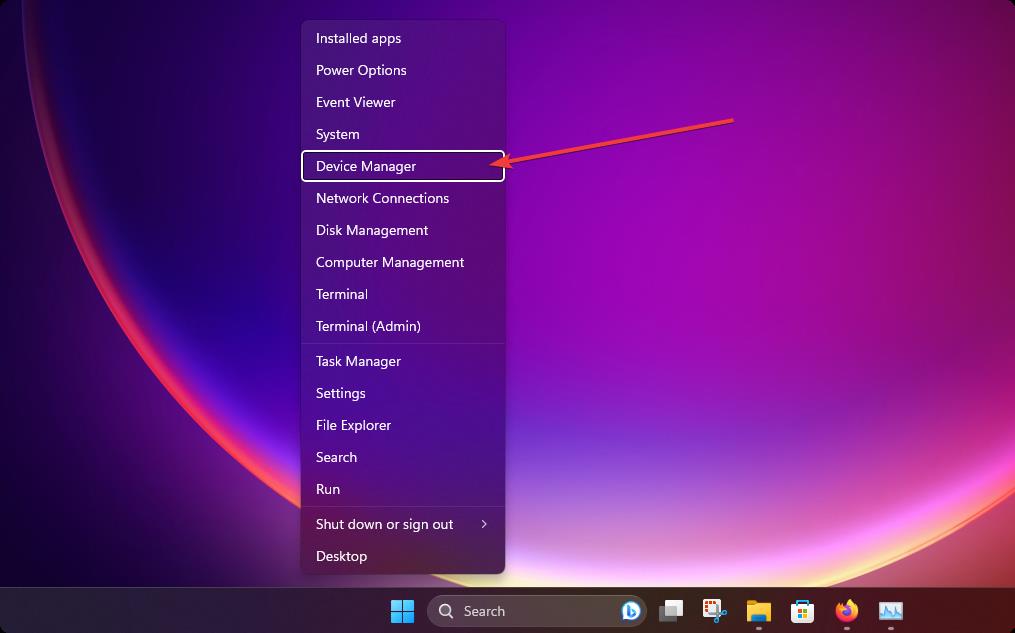The width and height of the screenshot is (1015, 633).
Task: Launch the Run dialog
Action: pyautogui.click(x=328, y=489)
